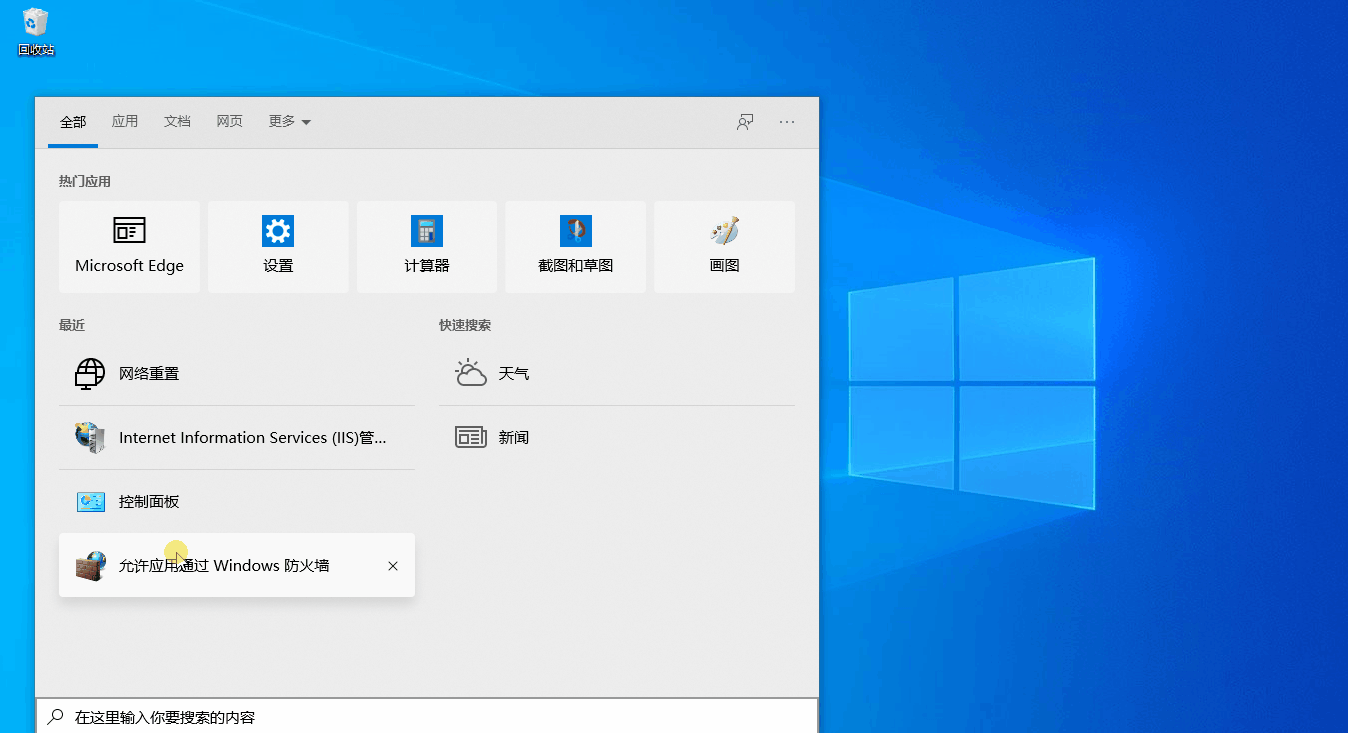Viewport: 1348px width, 733px height.
Task: Click the magnifier icon in search box
Action: [56, 717]
